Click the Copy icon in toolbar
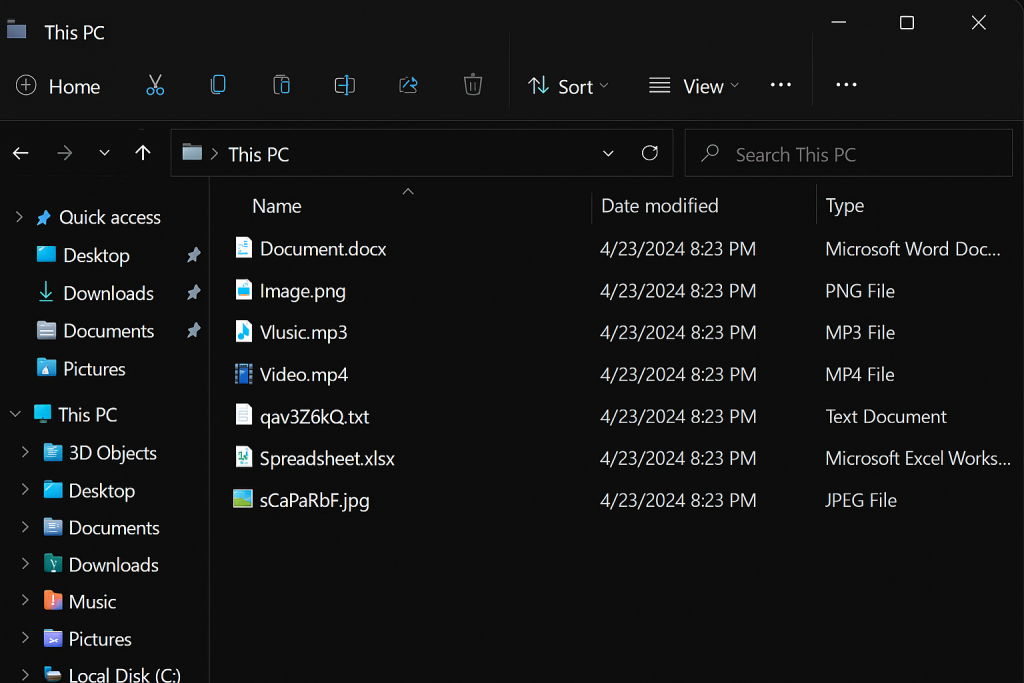The height and width of the screenshot is (683, 1024). coord(218,86)
